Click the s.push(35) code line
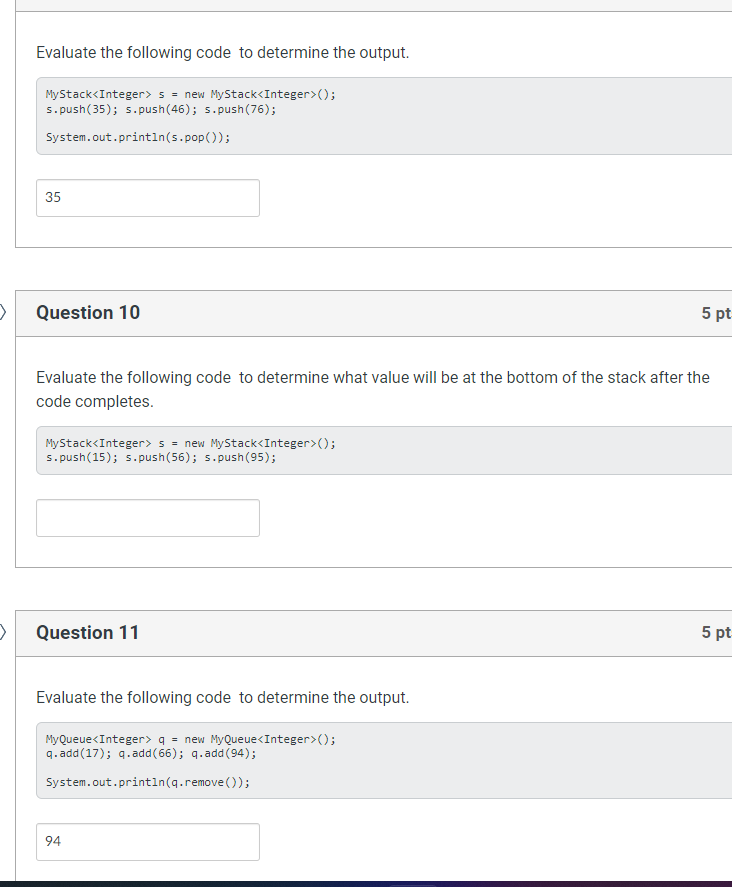Image resolution: width=732 pixels, height=887 pixels. (161, 110)
